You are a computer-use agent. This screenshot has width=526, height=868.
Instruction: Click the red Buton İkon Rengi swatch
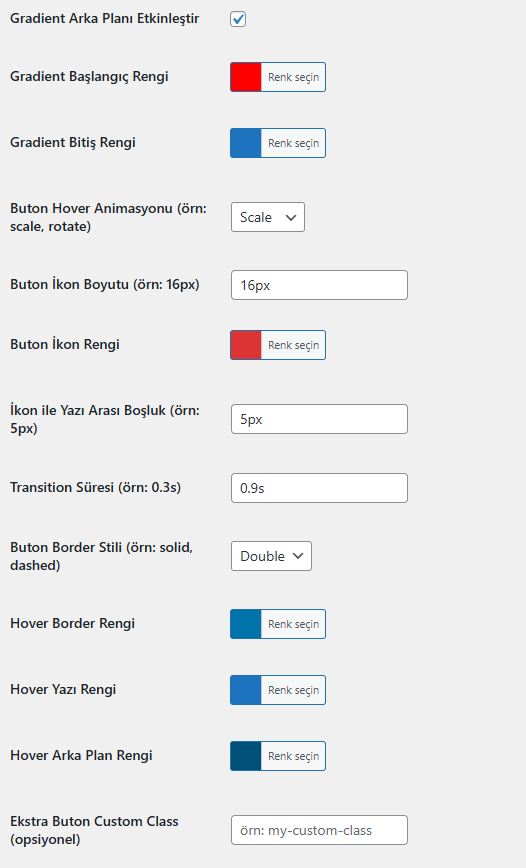[x=246, y=345]
